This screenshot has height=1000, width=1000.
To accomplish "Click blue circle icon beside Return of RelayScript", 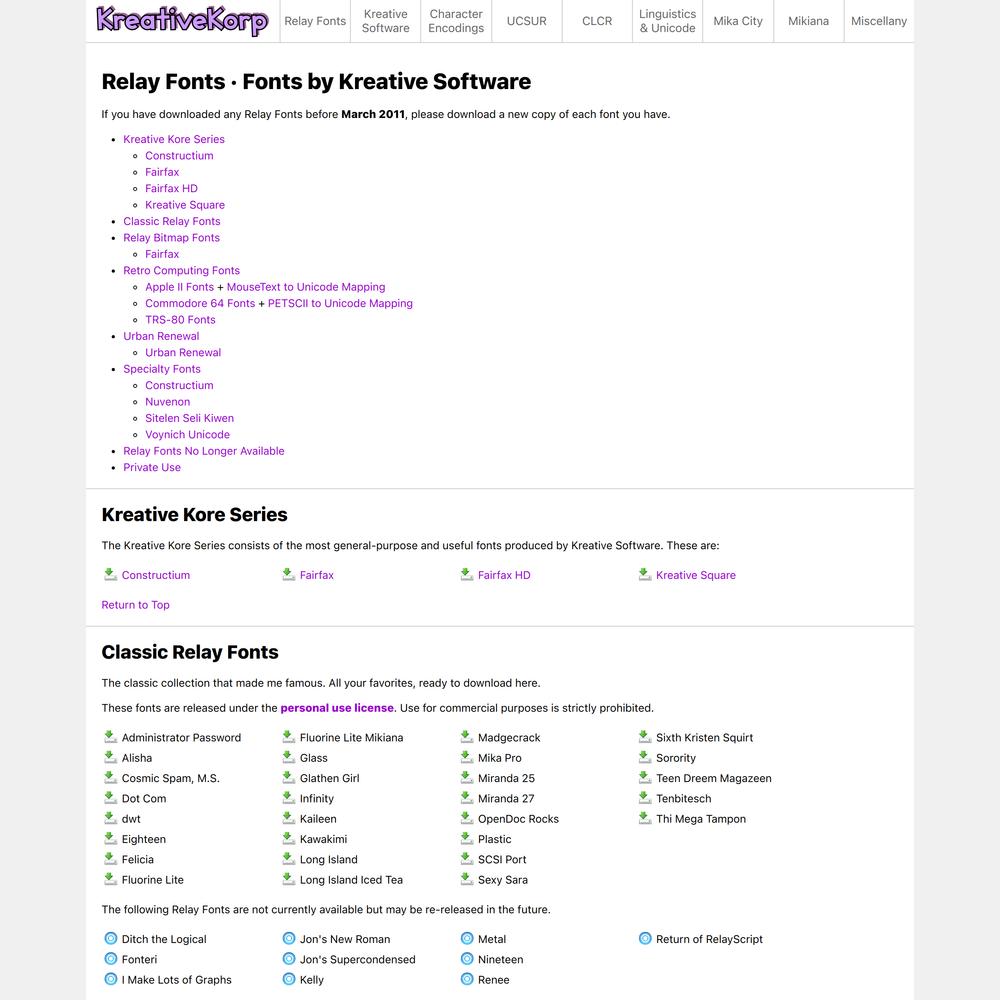I will pos(645,939).
